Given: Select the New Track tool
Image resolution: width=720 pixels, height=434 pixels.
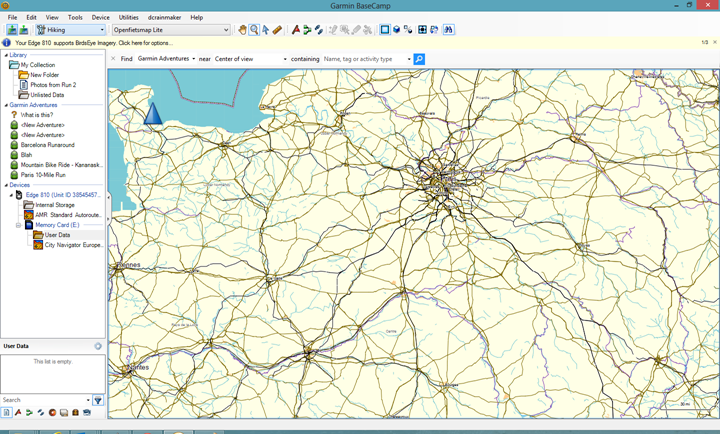Looking at the screenshot, I should [x=318, y=30].
